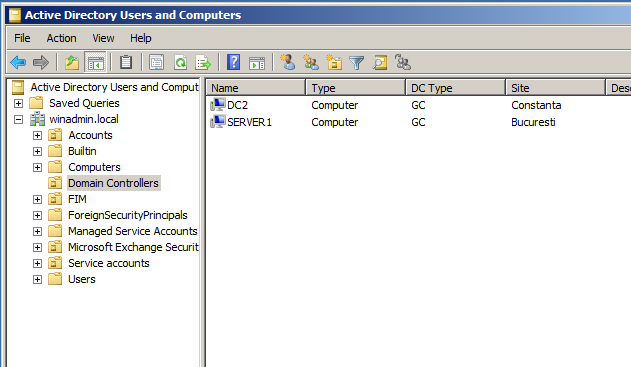Select the Builtin tree item

[82, 151]
